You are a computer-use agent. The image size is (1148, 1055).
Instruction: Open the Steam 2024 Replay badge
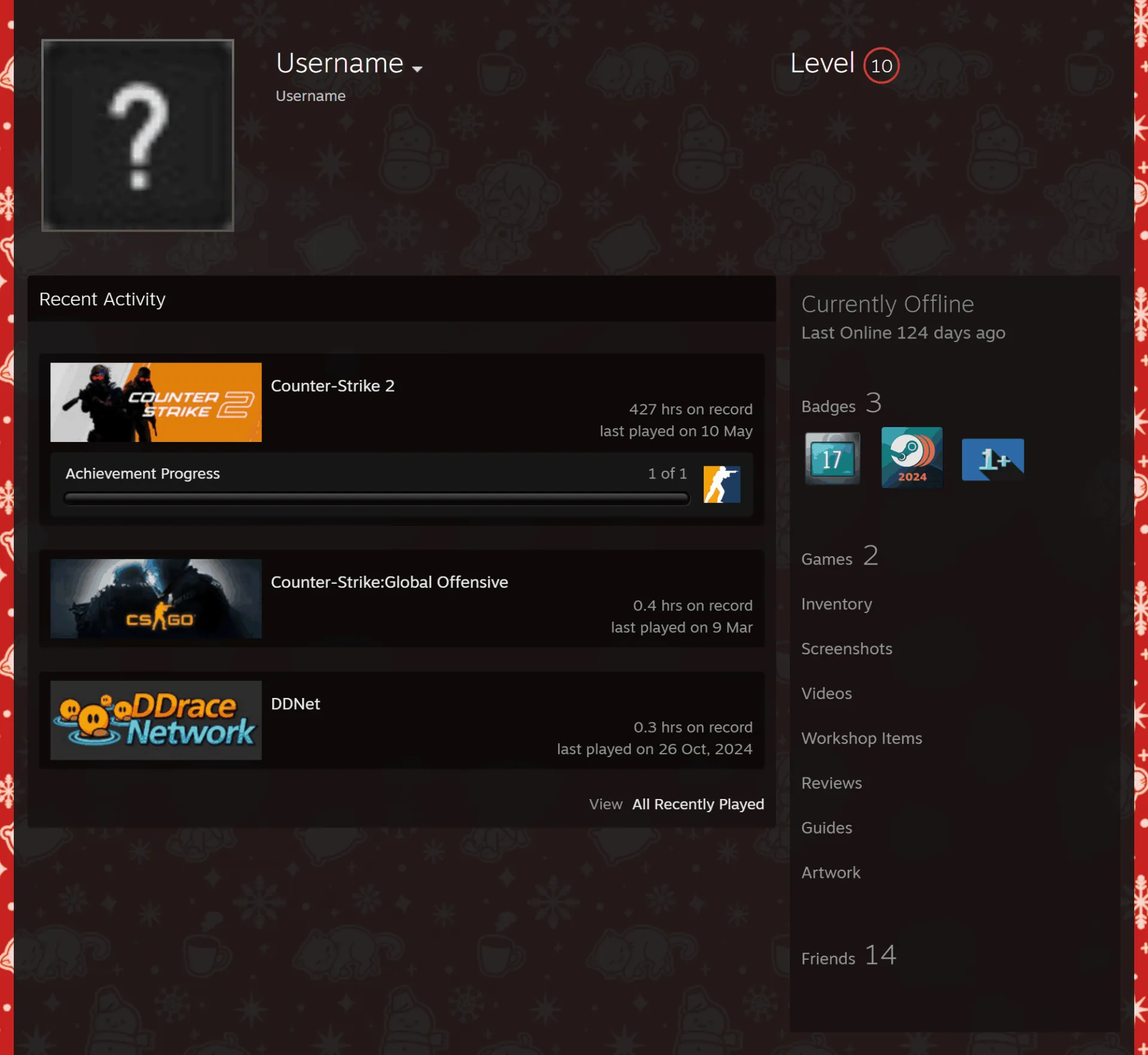click(912, 458)
